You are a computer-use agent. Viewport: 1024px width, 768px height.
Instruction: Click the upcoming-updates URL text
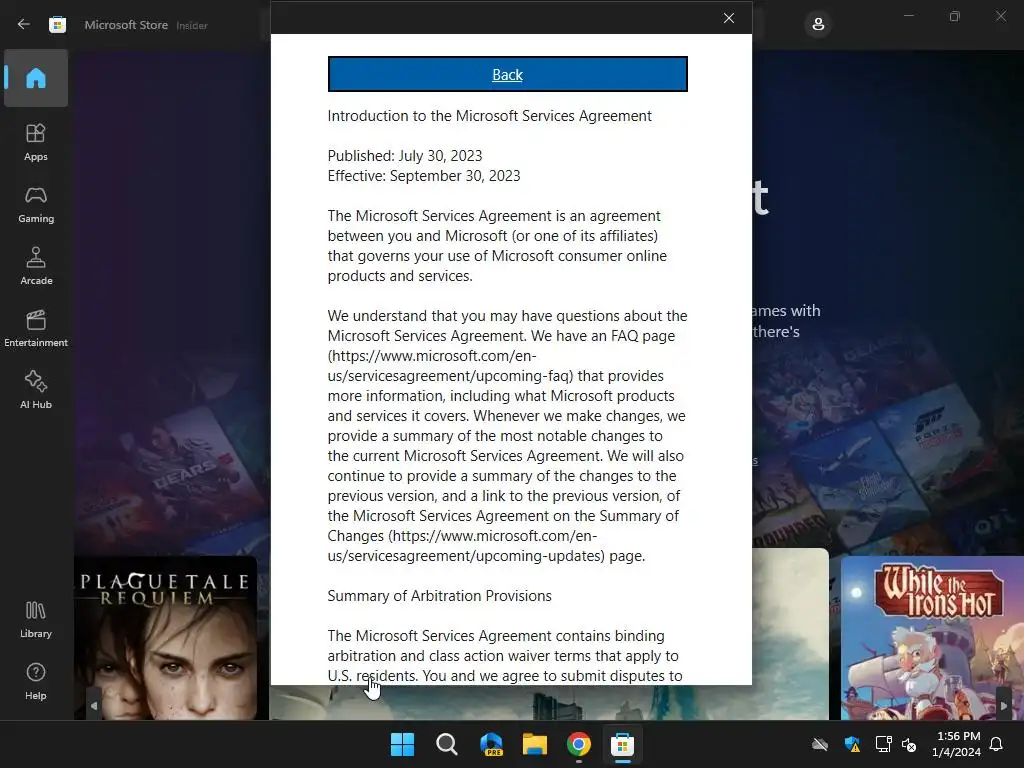click(x=466, y=546)
